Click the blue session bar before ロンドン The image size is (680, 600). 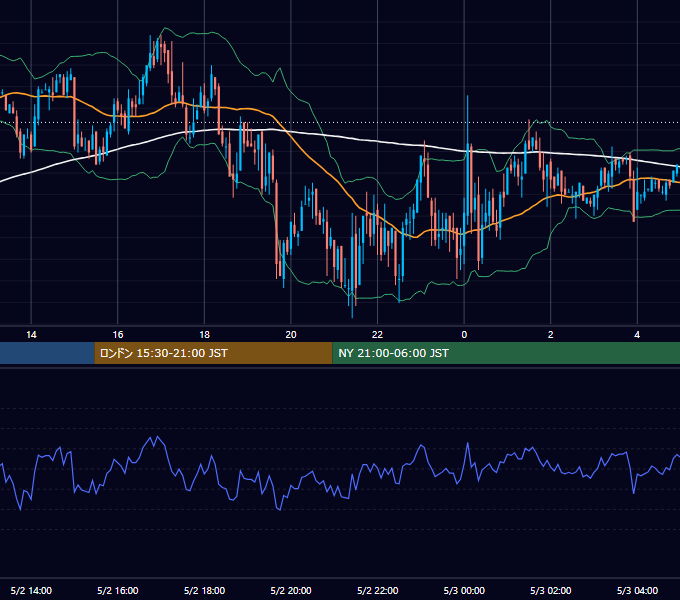pos(47,353)
